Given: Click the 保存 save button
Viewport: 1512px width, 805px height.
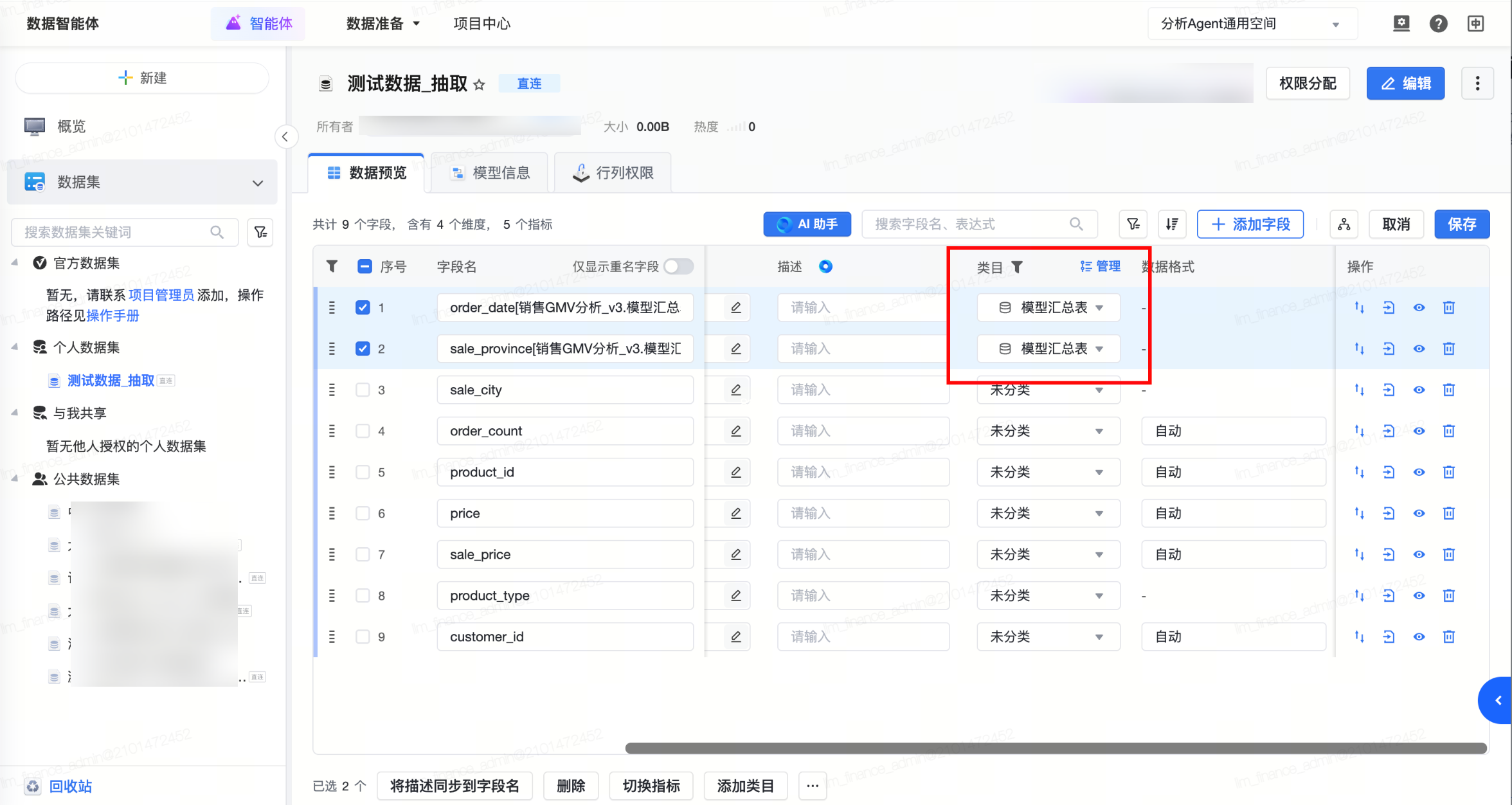Looking at the screenshot, I should coord(1461,224).
